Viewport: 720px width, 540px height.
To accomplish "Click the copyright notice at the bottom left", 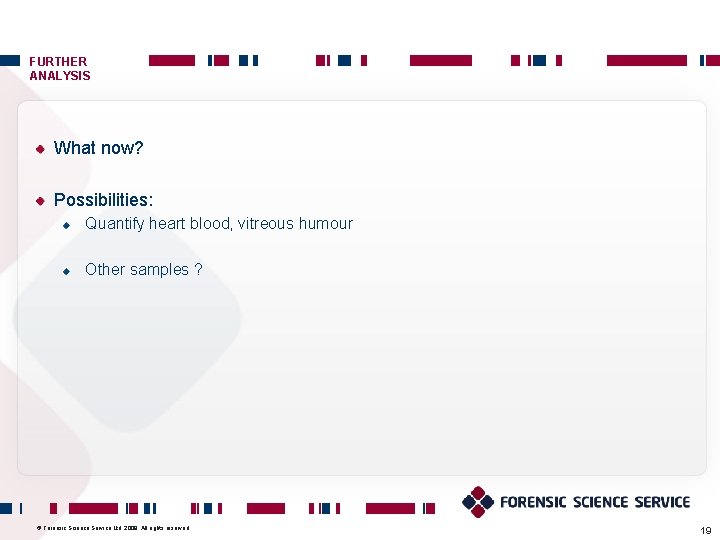I will pyautogui.click(x=112, y=528).
